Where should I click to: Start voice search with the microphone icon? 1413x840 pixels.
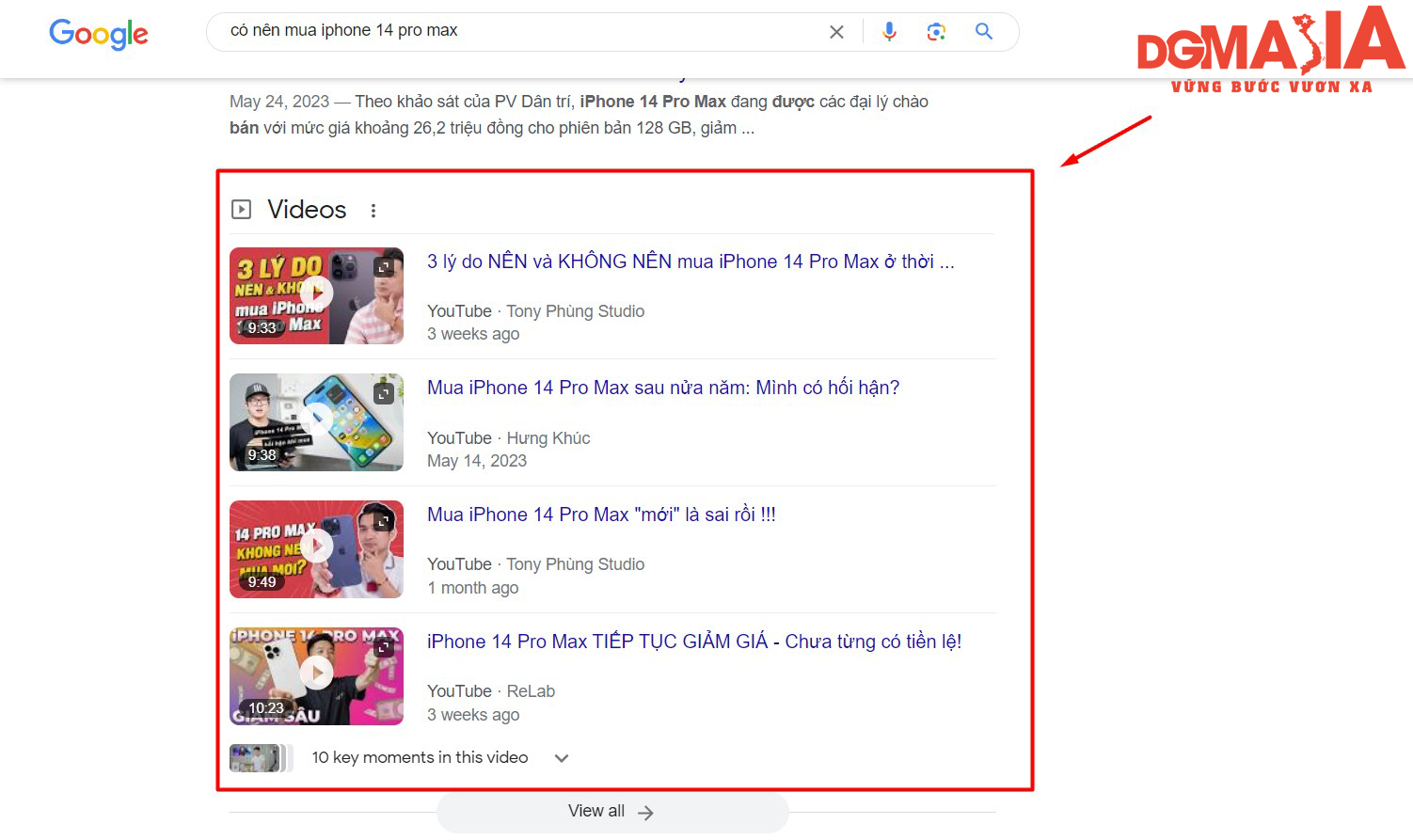pyautogui.click(x=889, y=32)
